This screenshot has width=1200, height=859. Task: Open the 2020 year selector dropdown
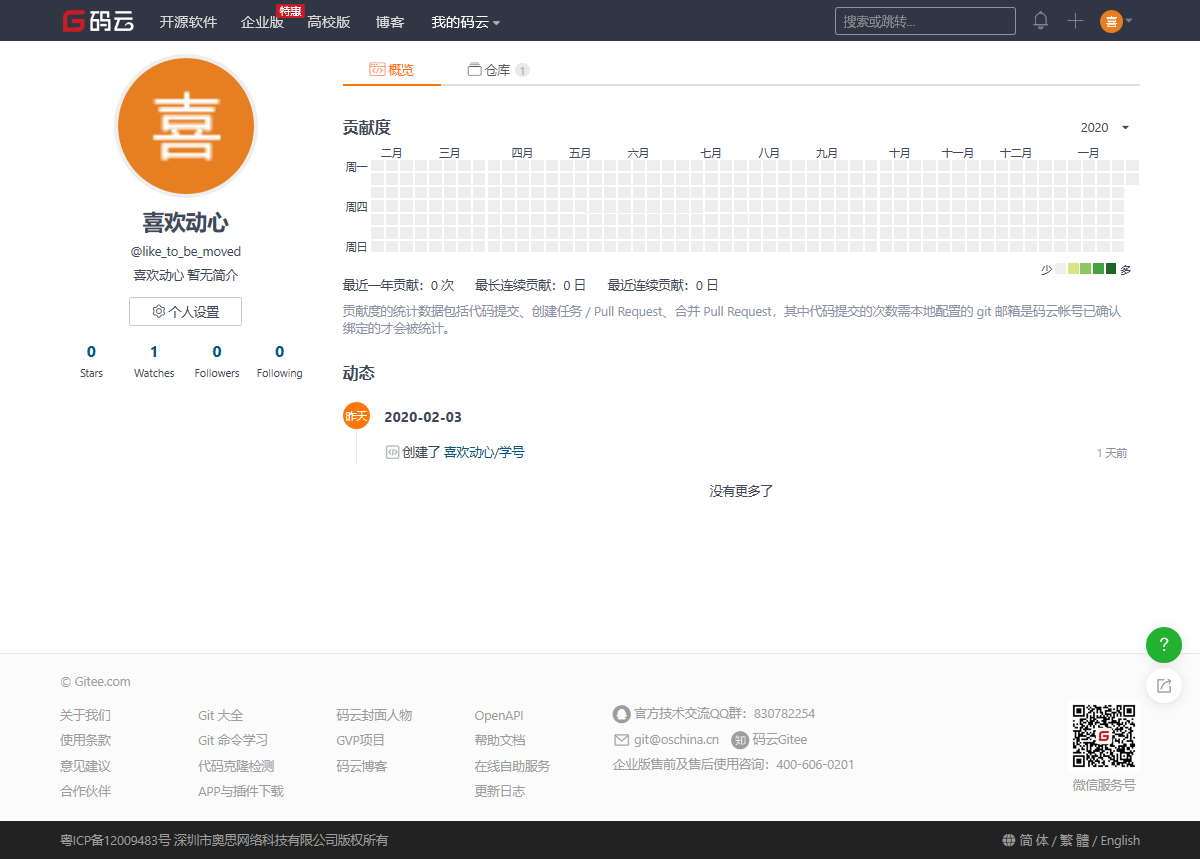pyautogui.click(x=1105, y=127)
